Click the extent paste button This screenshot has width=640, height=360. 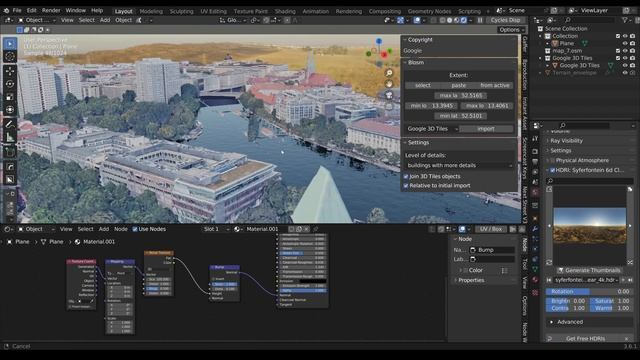(x=458, y=85)
